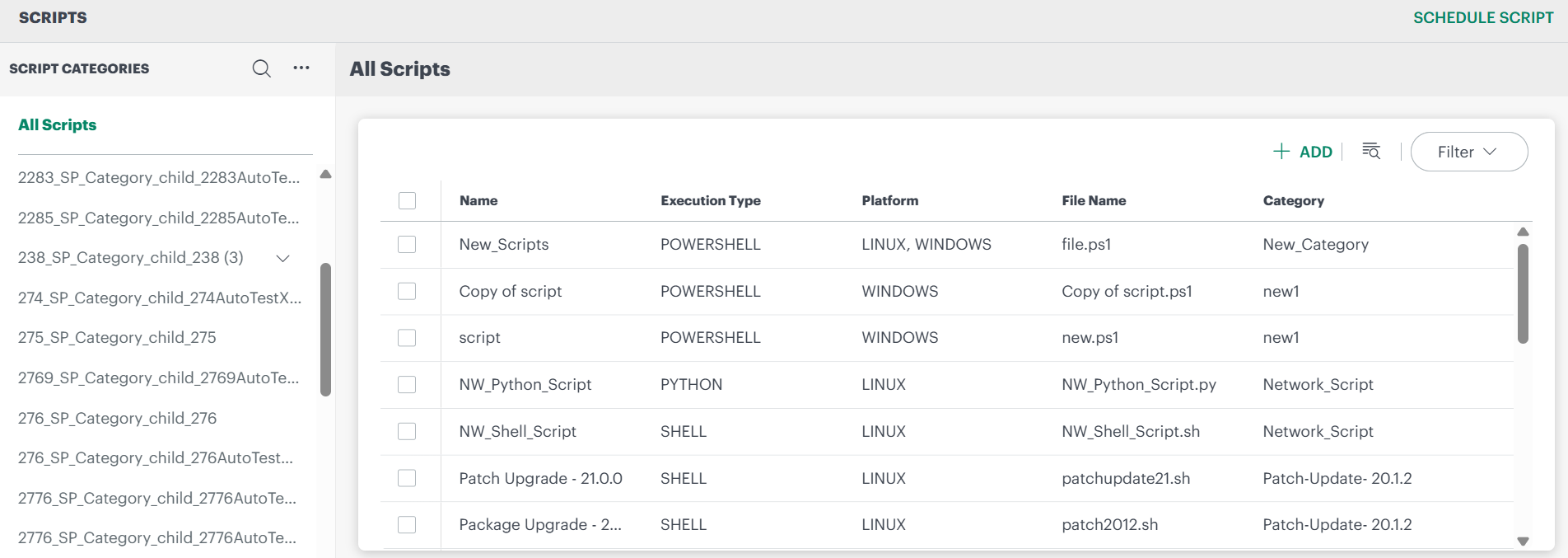Sort by the Platform column header

[890, 200]
